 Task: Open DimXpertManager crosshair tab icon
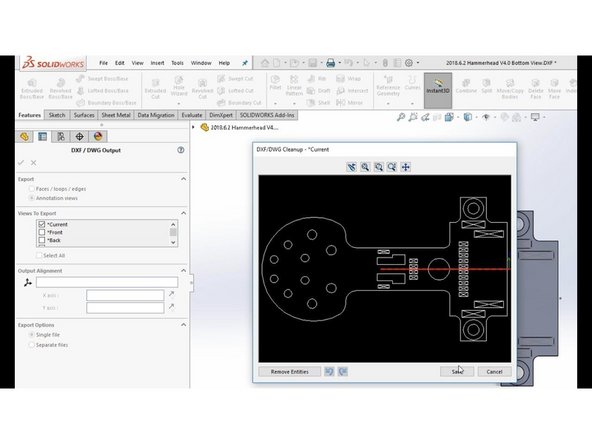coord(79,136)
